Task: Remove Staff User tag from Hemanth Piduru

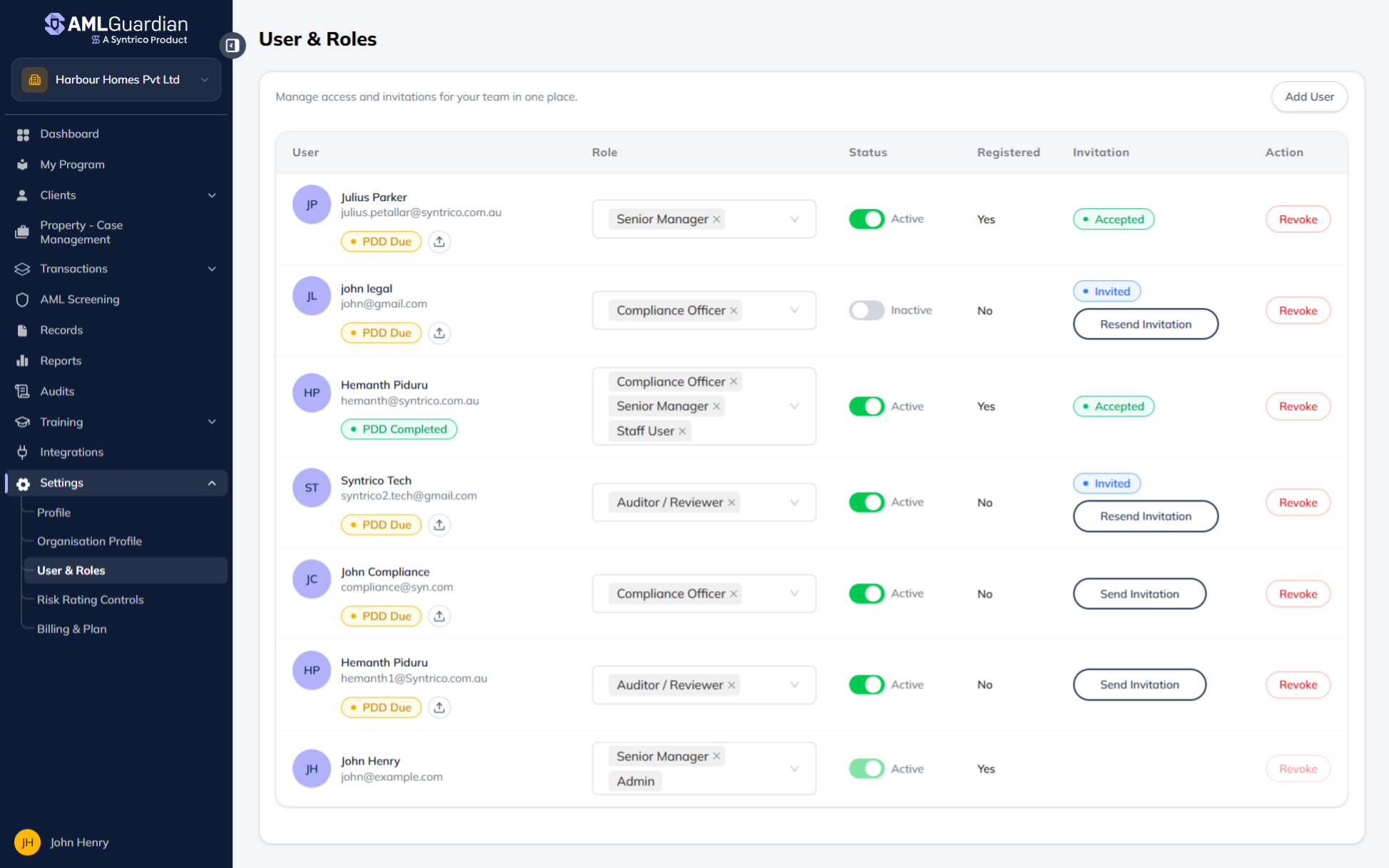Action: [682, 431]
